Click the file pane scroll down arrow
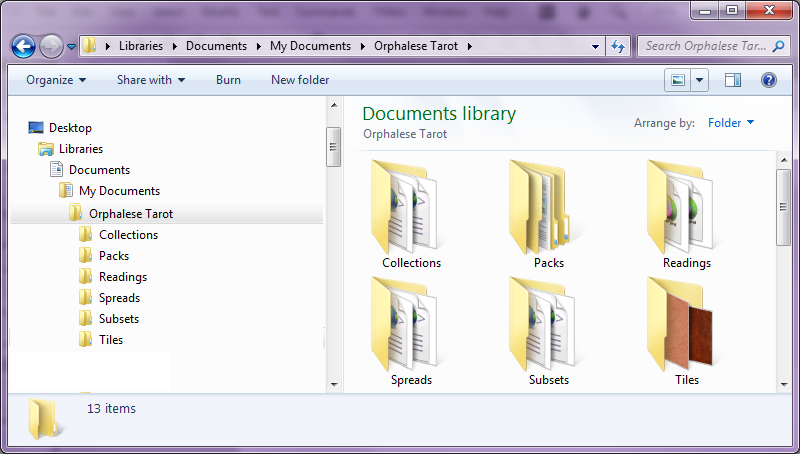Viewport: 800px width, 454px height. [784, 385]
